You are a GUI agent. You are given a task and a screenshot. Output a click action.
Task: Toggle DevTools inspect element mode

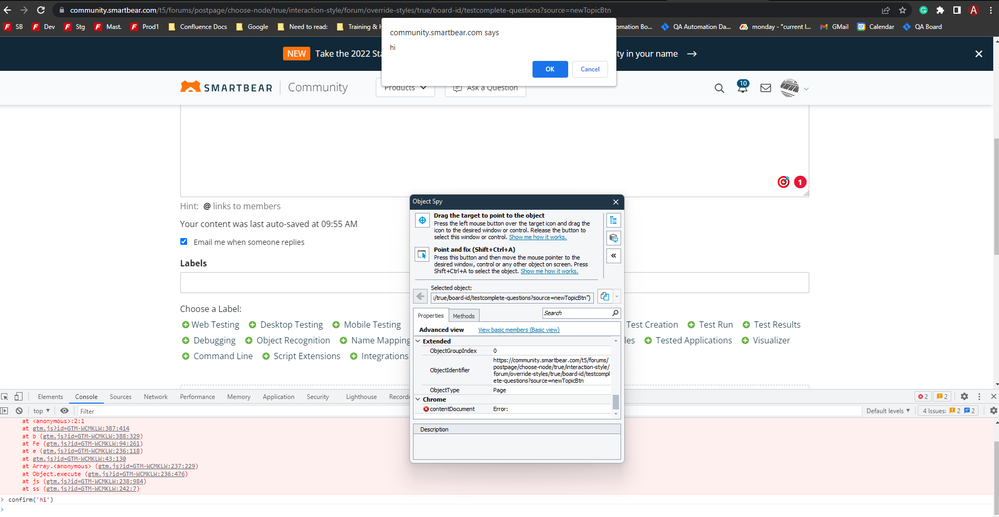coord(4,397)
